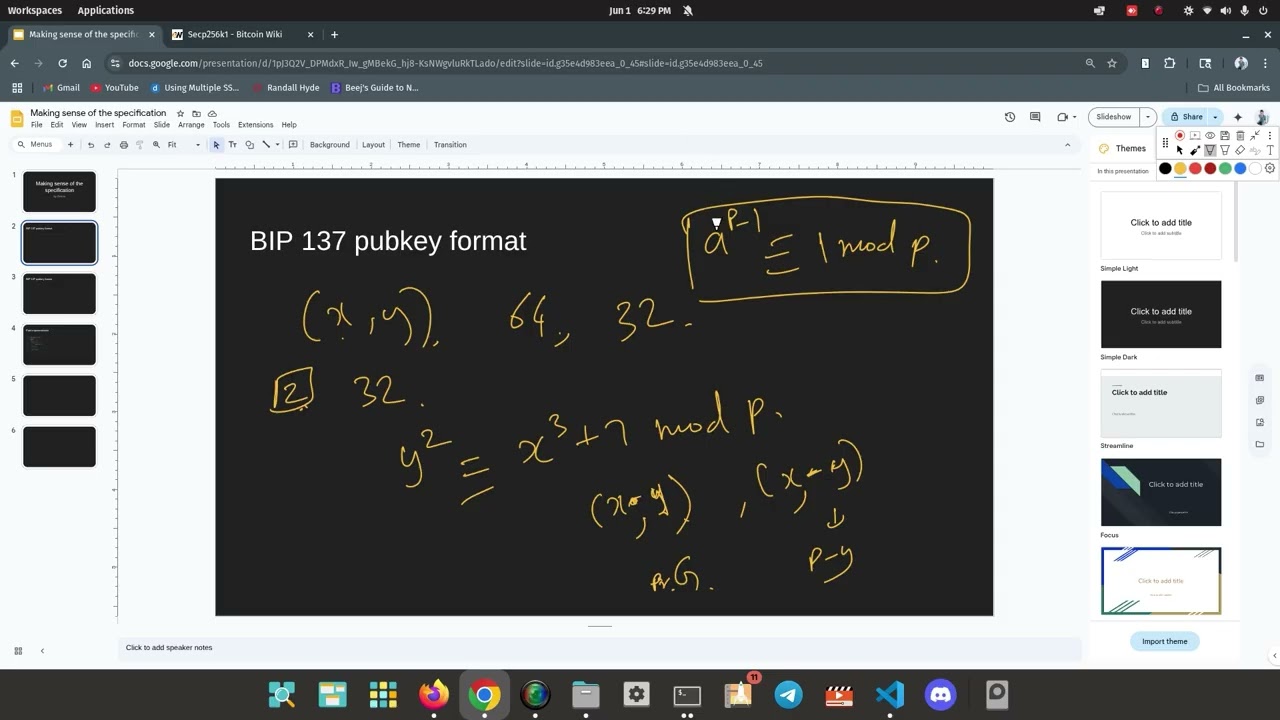The width and height of the screenshot is (1280, 720).
Task: Open the Extensions menu
Action: coord(255,125)
